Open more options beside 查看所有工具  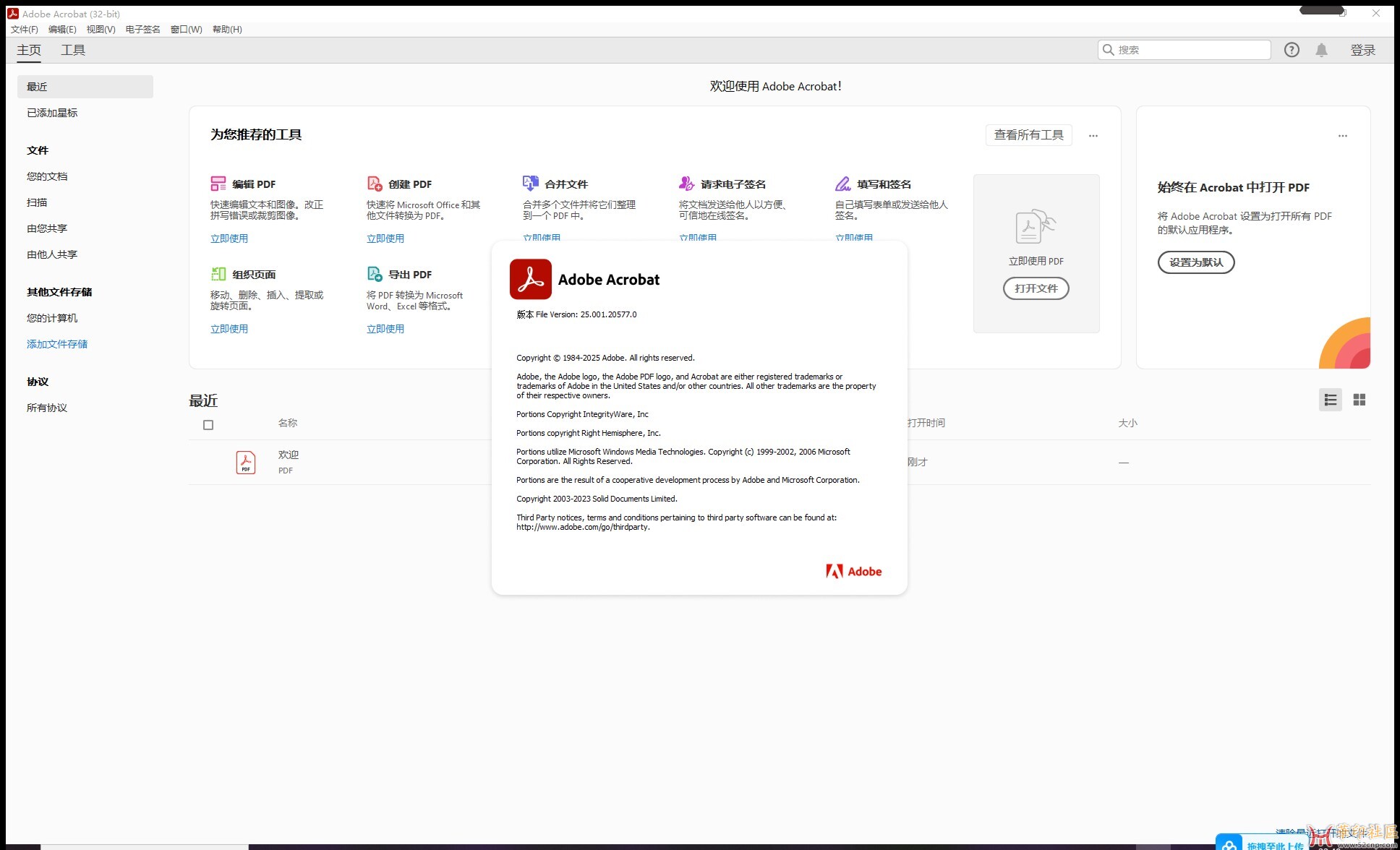tap(1093, 135)
